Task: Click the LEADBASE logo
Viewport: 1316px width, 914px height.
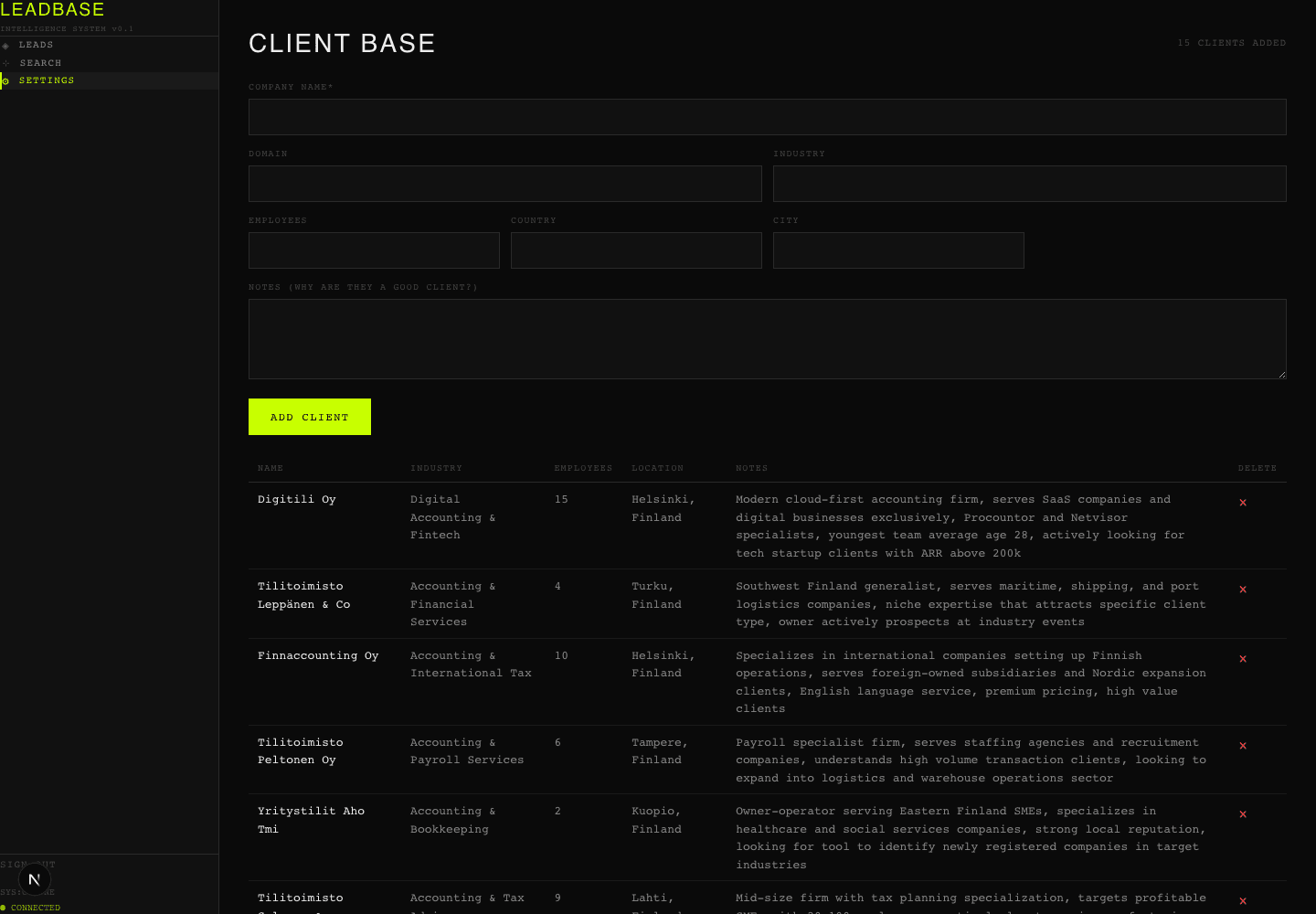Action: click(52, 10)
